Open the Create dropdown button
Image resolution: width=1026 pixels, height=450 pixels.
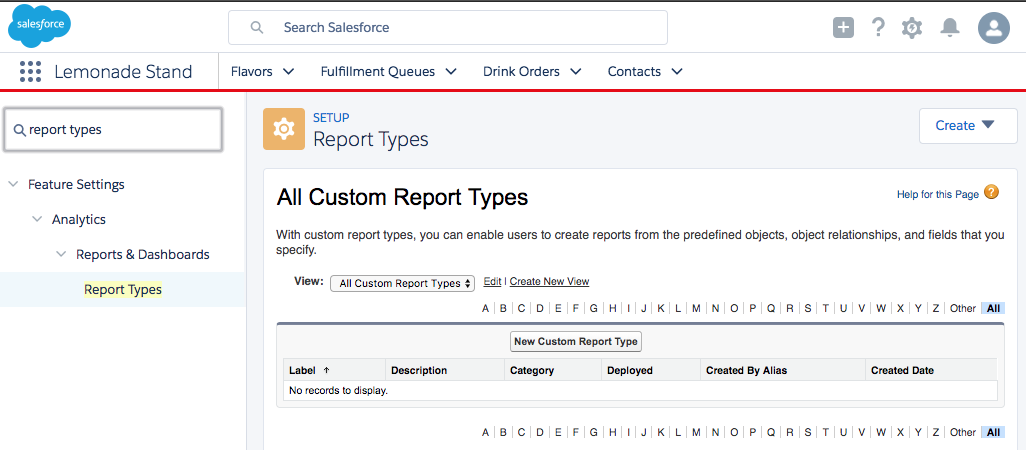pos(967,126)
